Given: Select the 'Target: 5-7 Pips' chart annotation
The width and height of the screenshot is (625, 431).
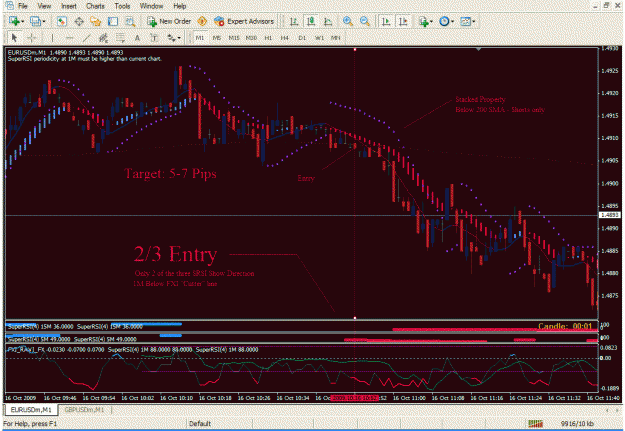Looking at the screenshot, I should click(x=170, y=173).
